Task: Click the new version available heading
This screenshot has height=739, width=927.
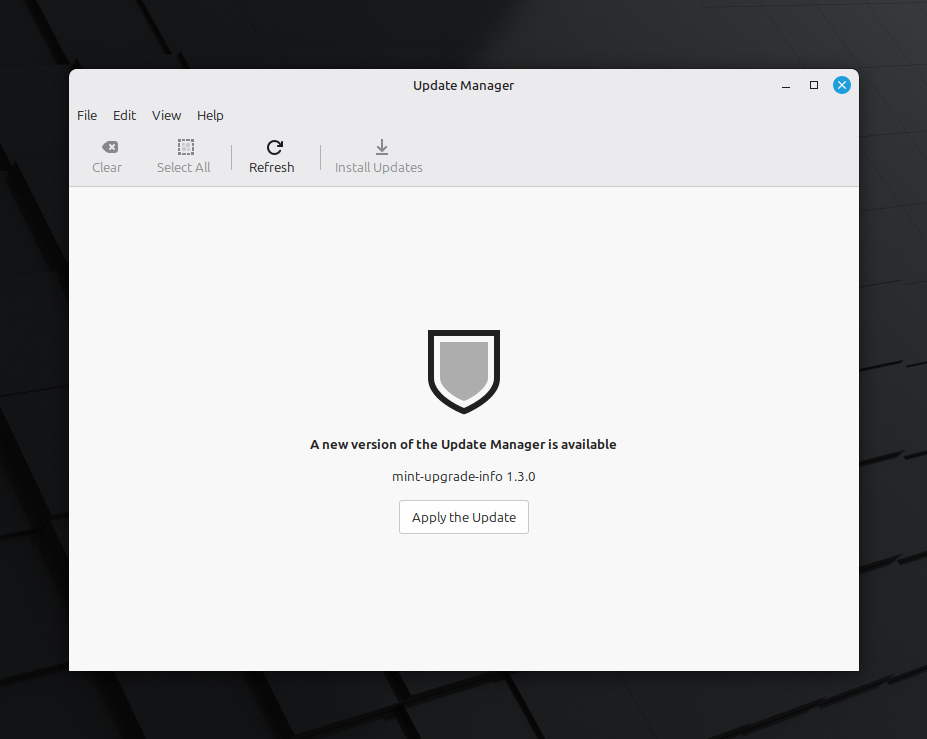Action: (x=463, y=444)
